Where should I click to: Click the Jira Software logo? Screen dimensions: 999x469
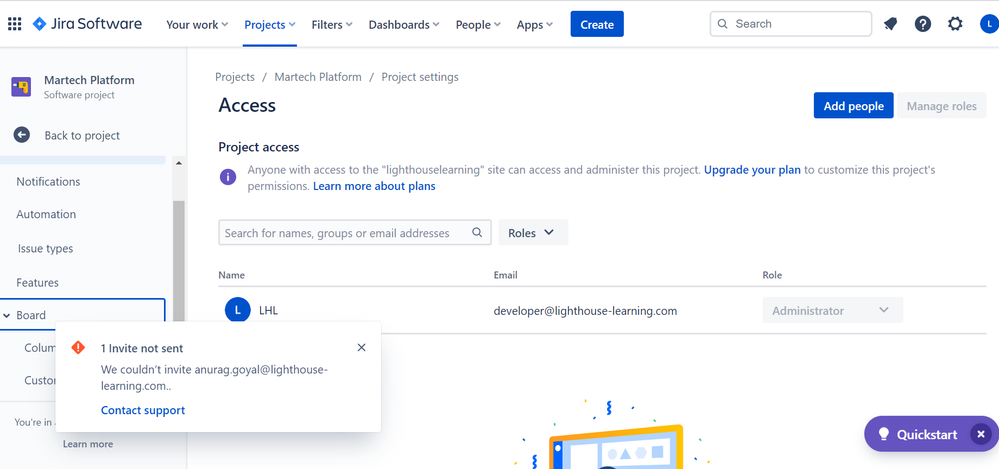point(87,24)
